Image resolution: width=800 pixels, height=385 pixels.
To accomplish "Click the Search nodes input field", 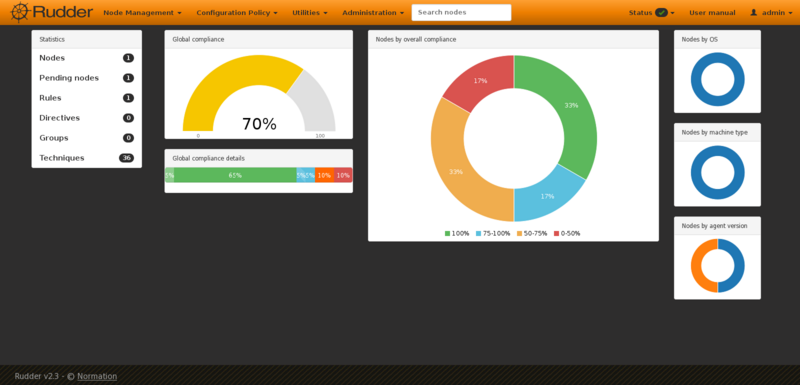I will (x=461, y=12).
